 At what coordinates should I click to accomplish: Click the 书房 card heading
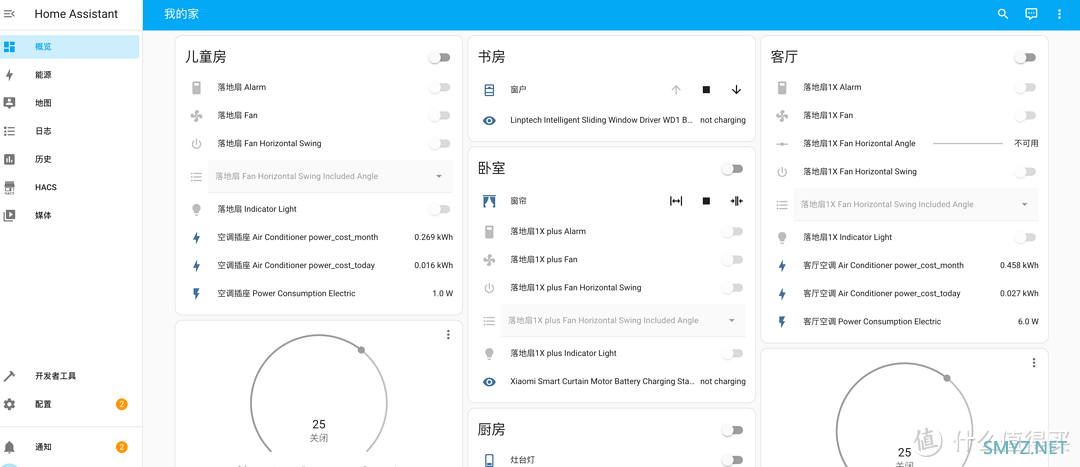tap(491, 57)
